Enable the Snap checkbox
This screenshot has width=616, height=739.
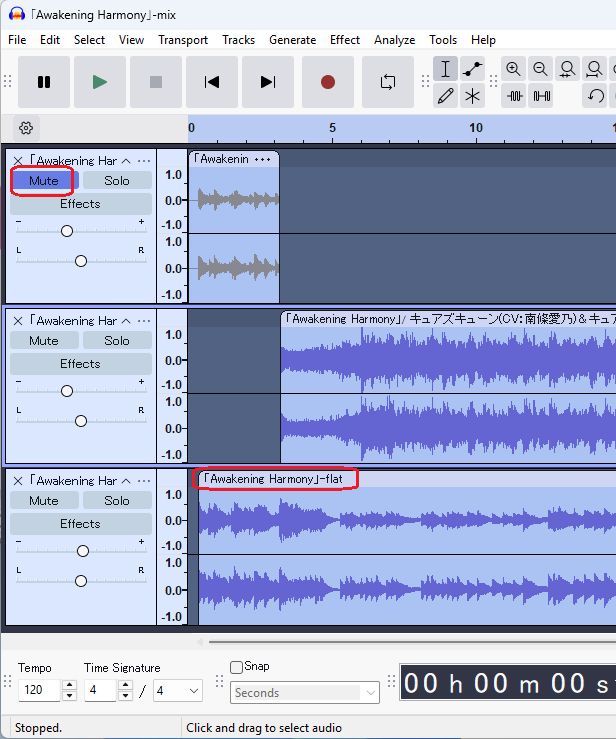(x=236, y=667)
